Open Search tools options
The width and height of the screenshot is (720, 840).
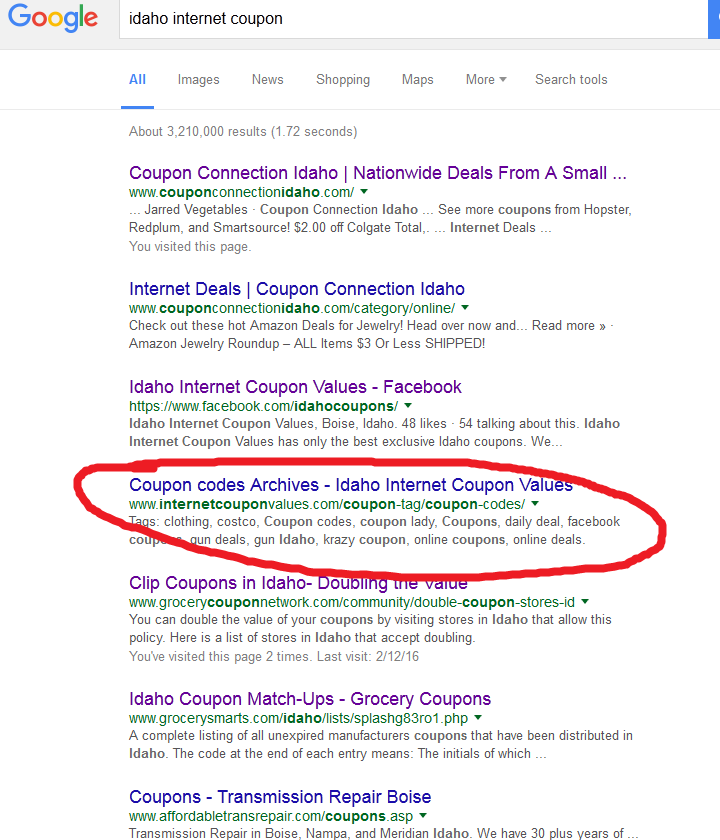click(x=571, y=80)
